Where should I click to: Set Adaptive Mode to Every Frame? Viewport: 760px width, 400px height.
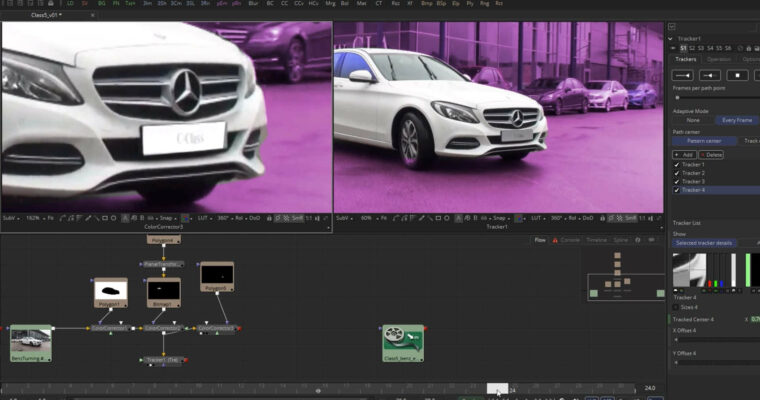(736, 119)
